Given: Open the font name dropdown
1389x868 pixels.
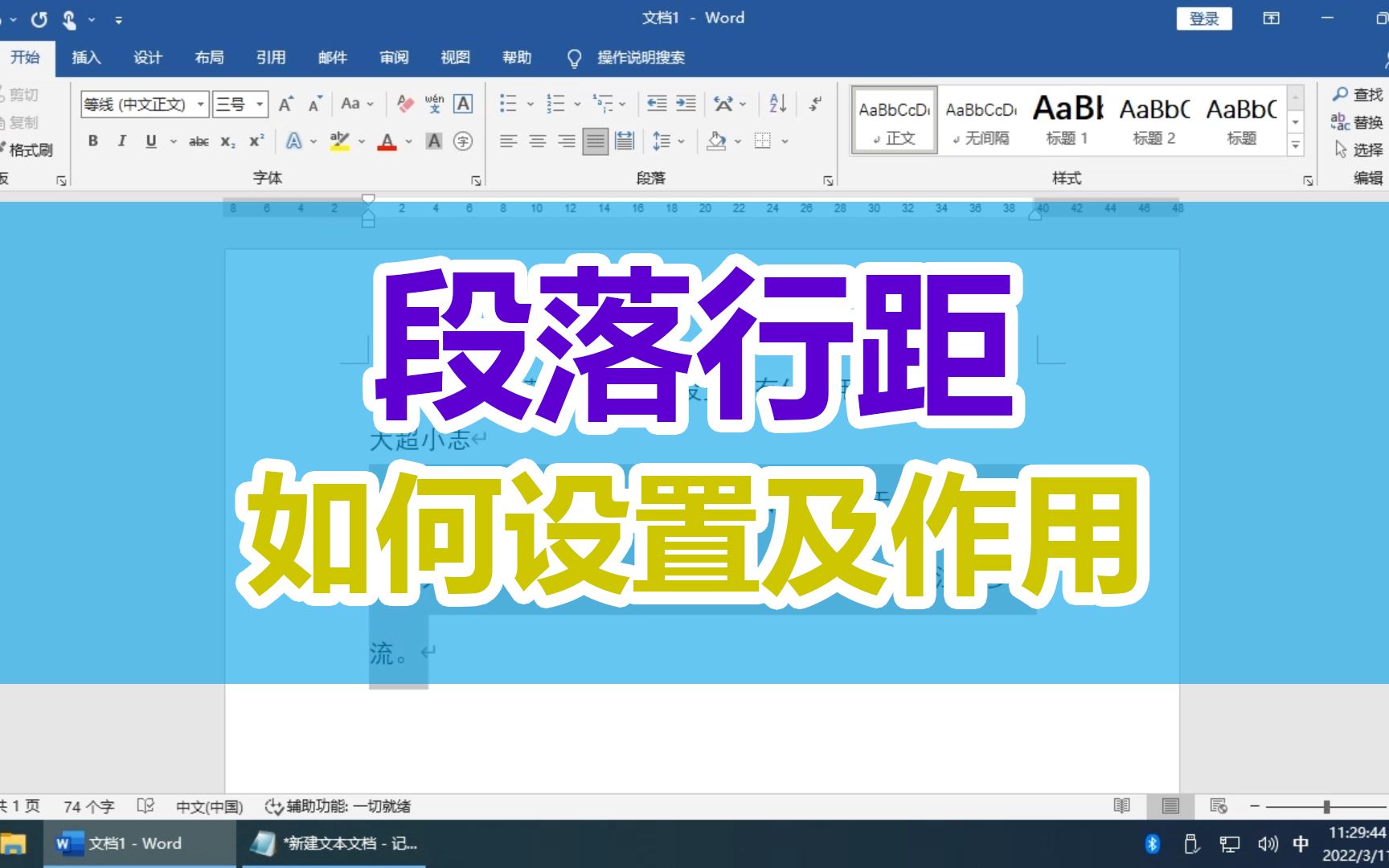Looking at the screenshot, I should coord(200,104).
